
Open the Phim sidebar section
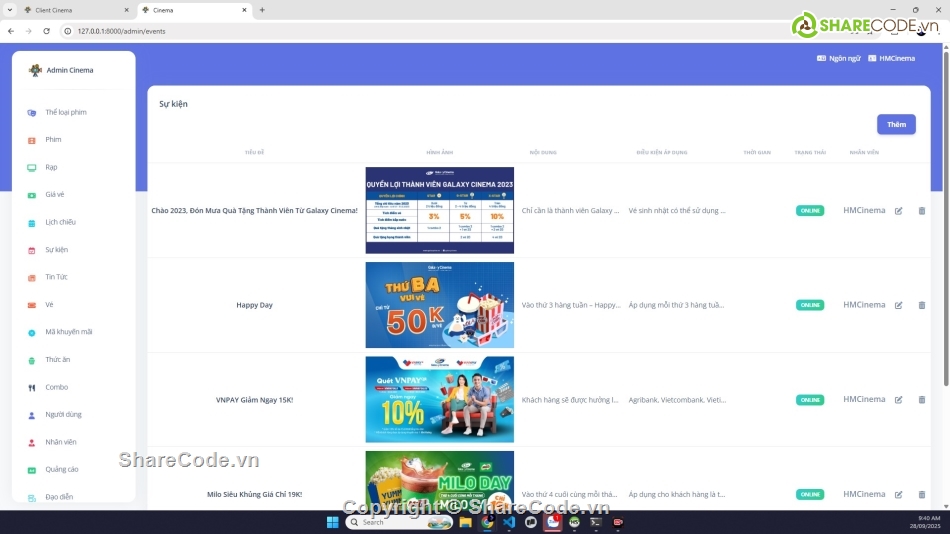(53, 139)
